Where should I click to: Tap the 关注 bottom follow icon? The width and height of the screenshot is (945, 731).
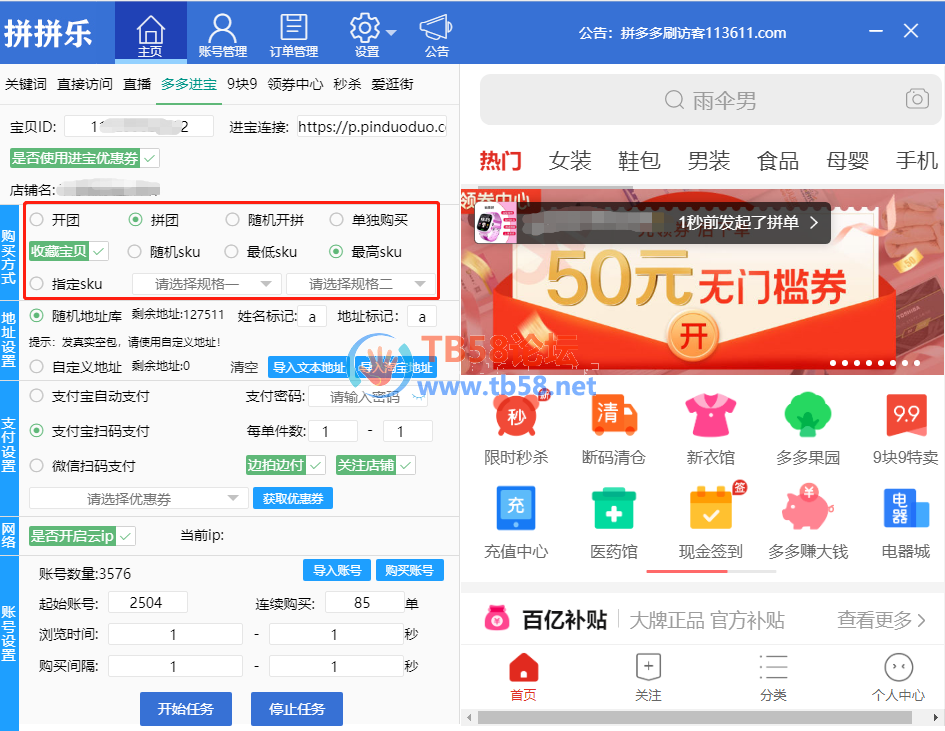click(648, 667)
